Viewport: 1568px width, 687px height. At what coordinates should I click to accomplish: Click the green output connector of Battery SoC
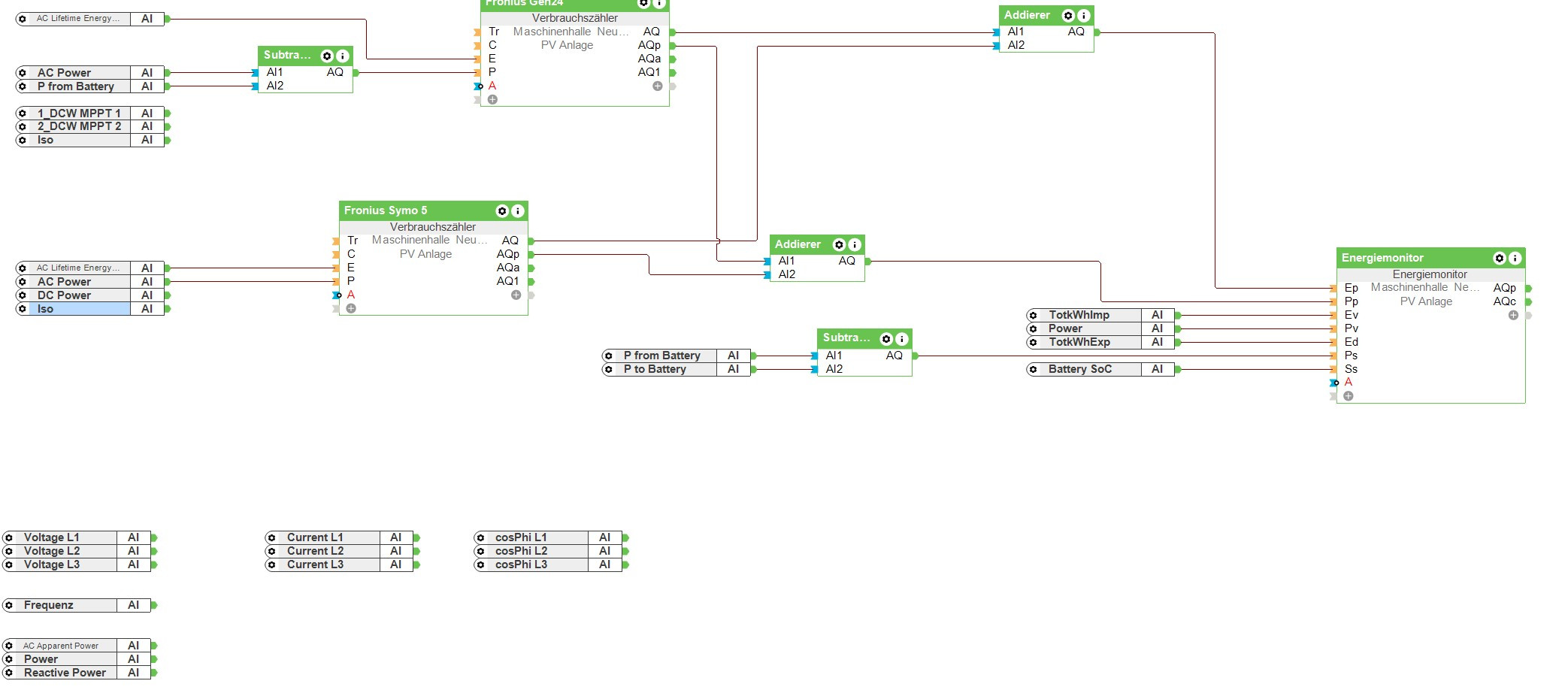tap(1178, 369)
